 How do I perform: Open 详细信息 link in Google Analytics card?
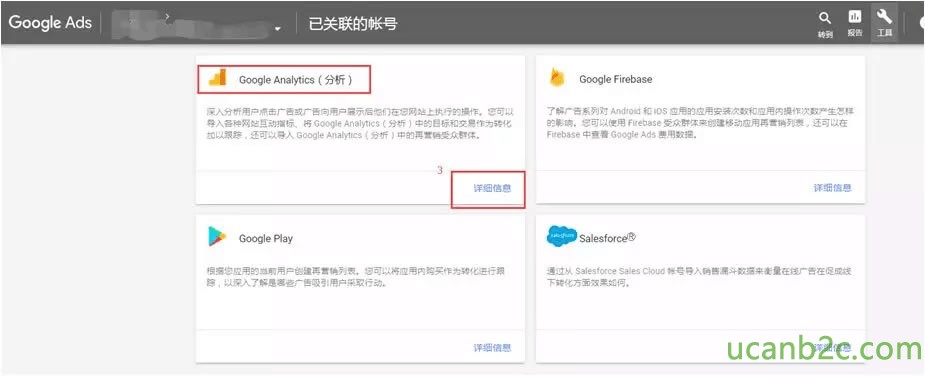tap(492, 188)
